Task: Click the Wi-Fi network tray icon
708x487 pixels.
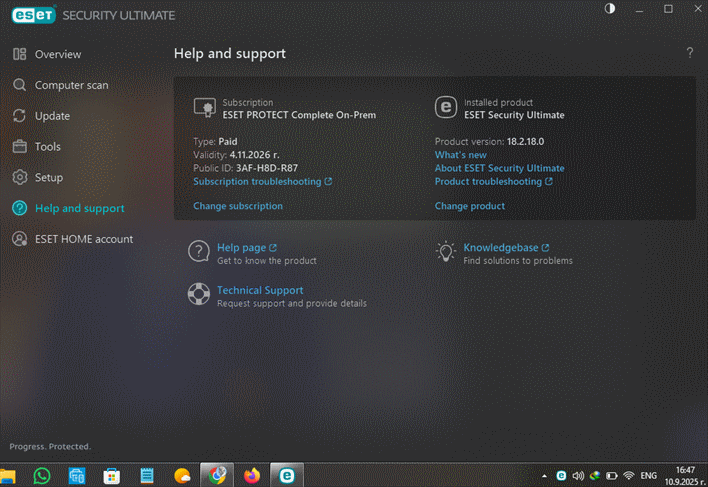Action: [629, 476]
